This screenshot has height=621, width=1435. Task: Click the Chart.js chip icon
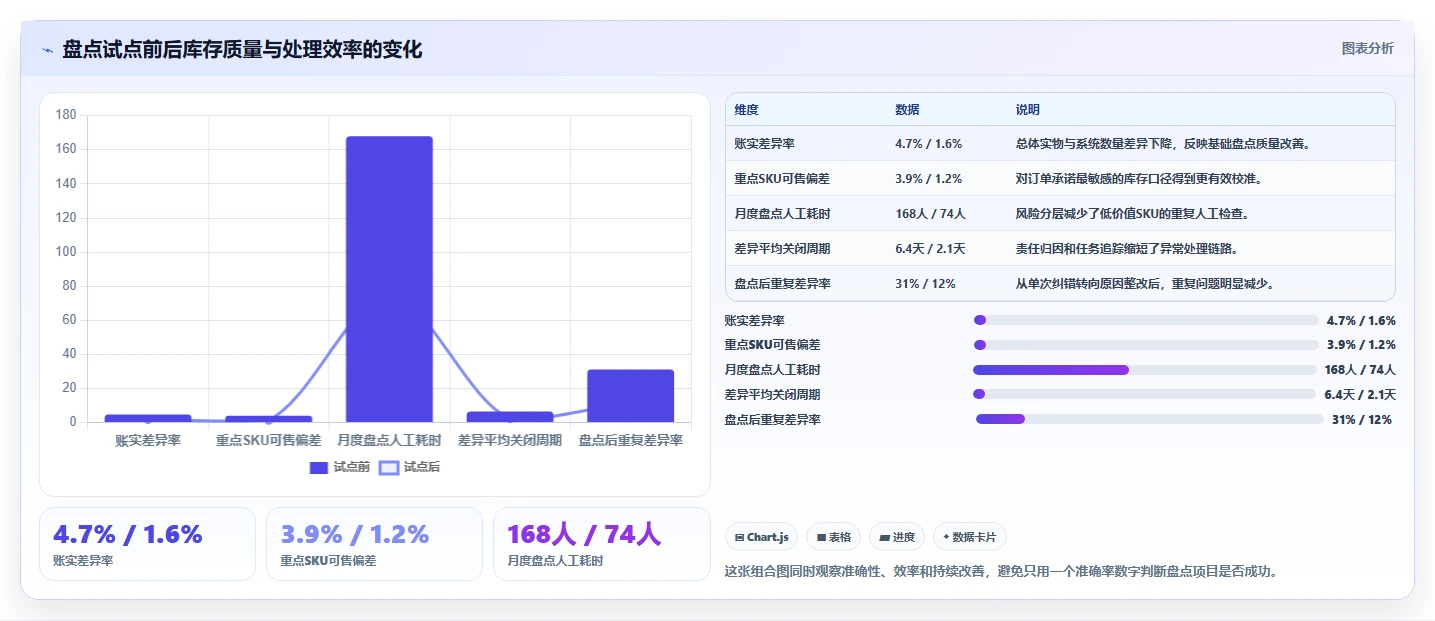pyautogui.click(x=739, y=537)
